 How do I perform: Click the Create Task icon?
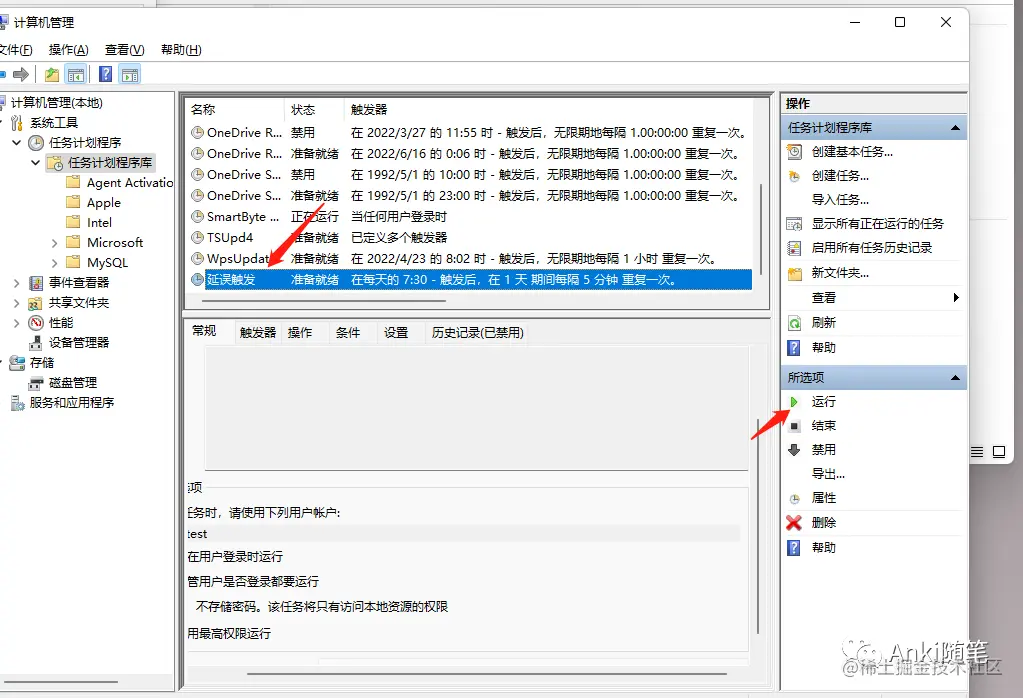(794, 176)
